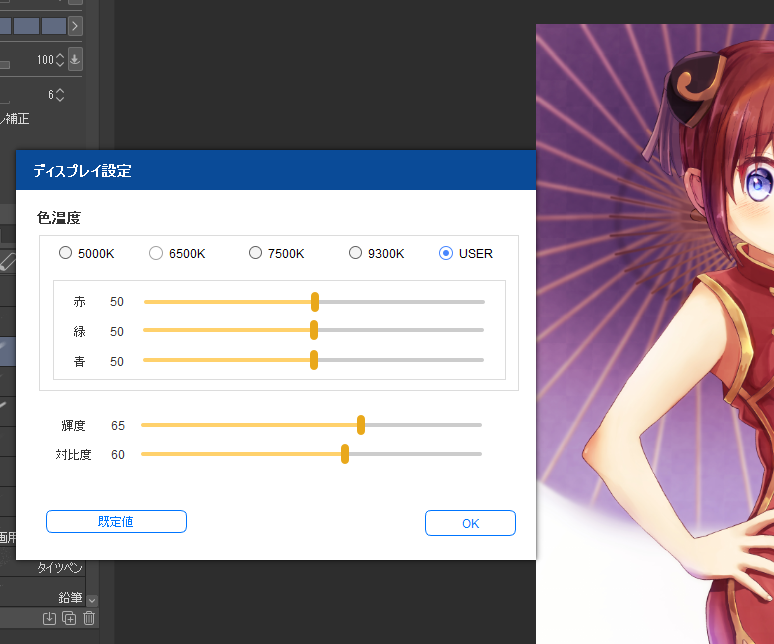774x644 pixels.
Task: Click the import sub tool icon
Action: click(x=49, y=618)
